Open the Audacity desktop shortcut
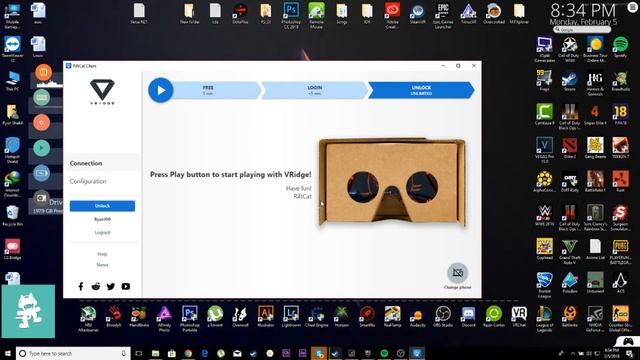This screenshot has height=360, width=640. coord(418,317)
